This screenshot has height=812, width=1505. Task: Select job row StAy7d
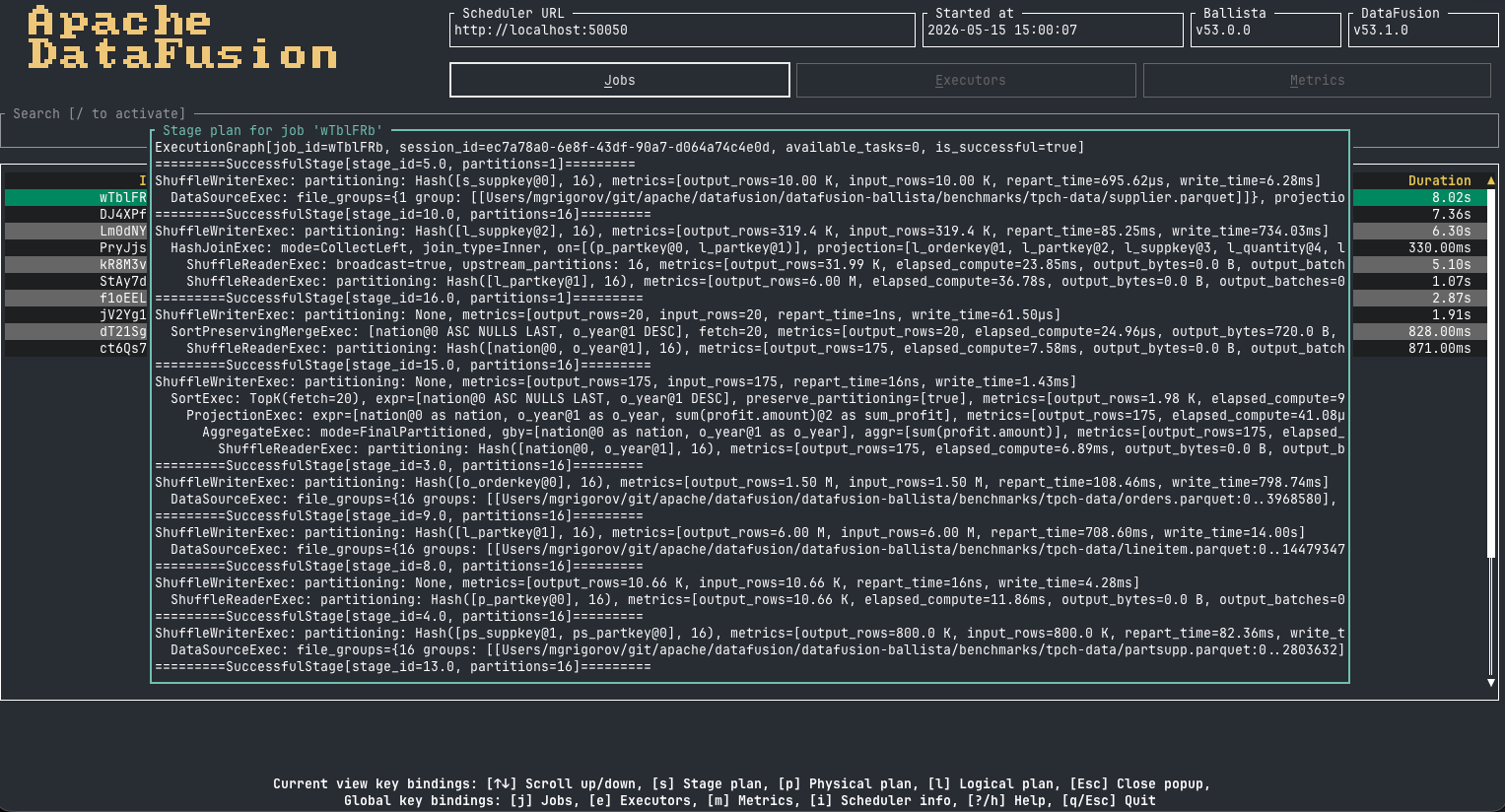pyautogui.click(x=76, y=281)
